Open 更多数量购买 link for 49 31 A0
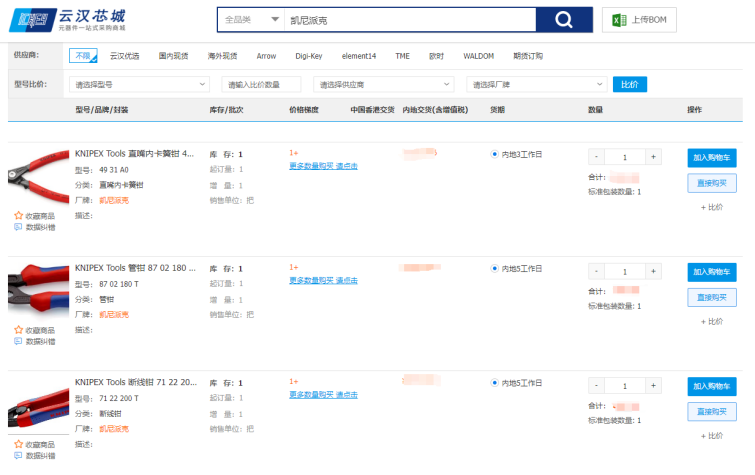The height and width of the screenshot is (475, 755). click(x=324, y=166)
